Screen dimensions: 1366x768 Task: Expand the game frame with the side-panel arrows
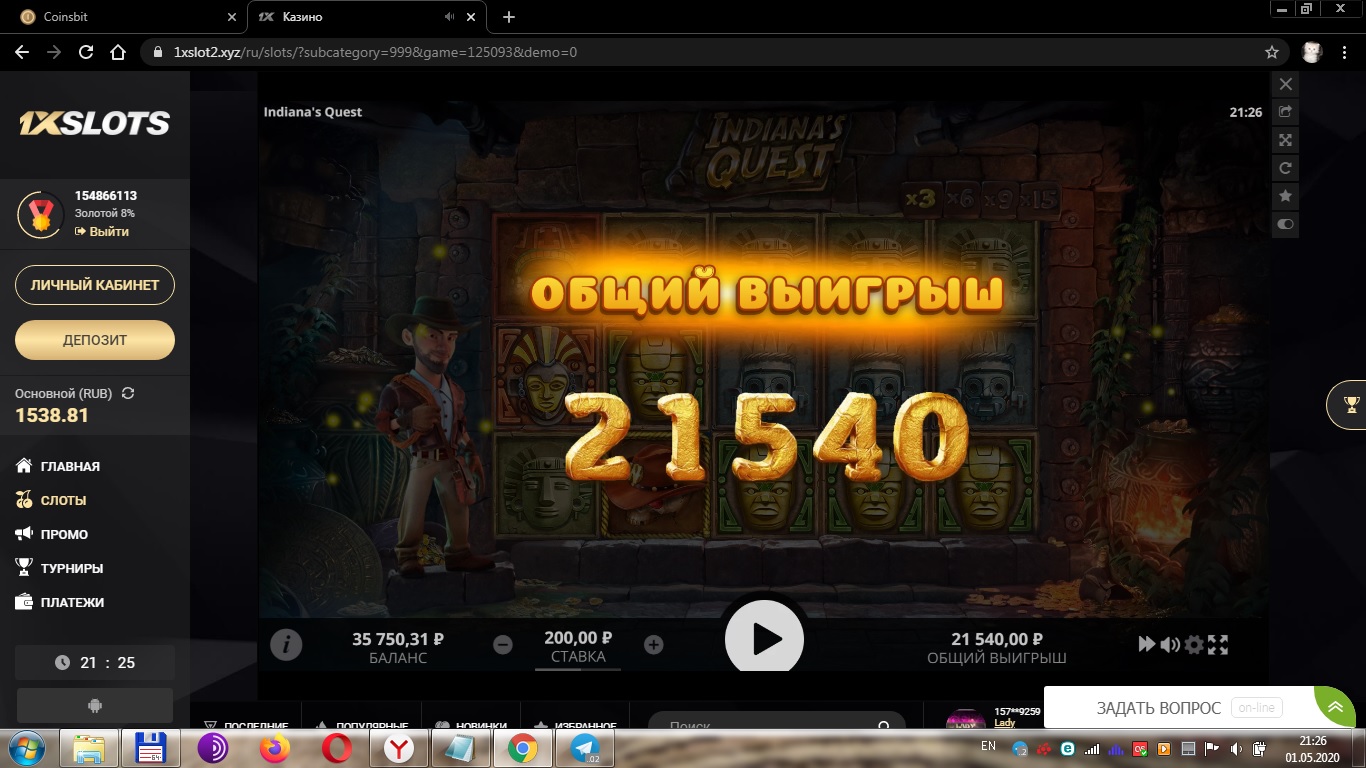[1286, 140]
